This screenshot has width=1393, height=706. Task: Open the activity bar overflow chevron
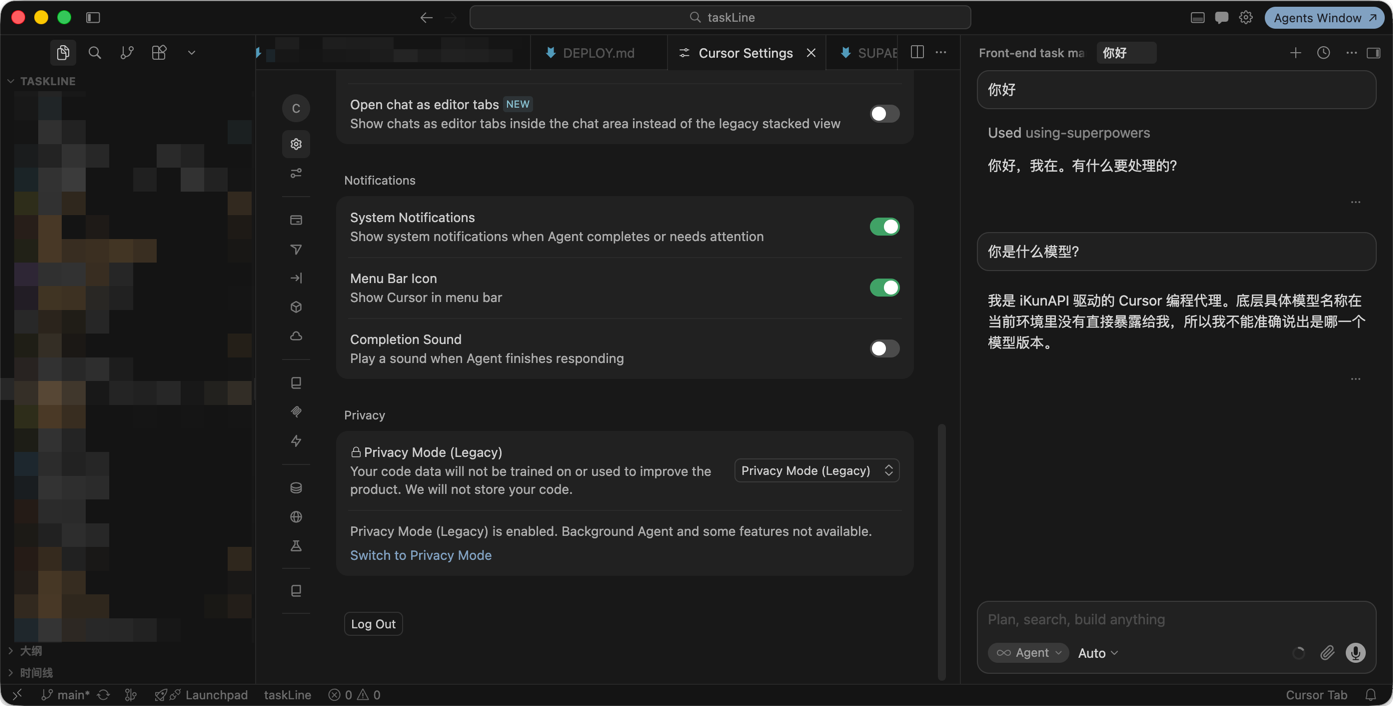[x=191, y=53]
